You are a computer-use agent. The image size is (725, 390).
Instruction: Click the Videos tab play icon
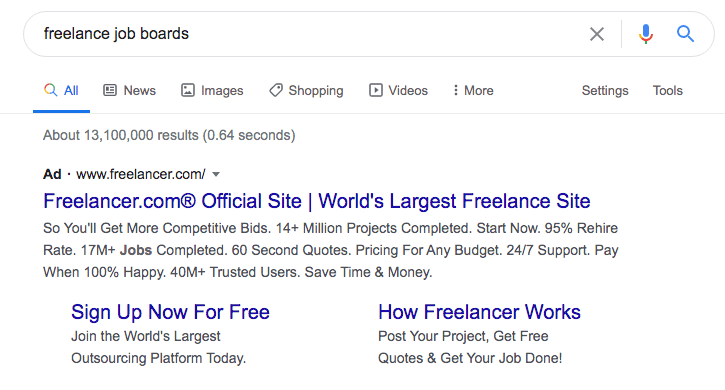pyautogui.click(x=375, y=90)
